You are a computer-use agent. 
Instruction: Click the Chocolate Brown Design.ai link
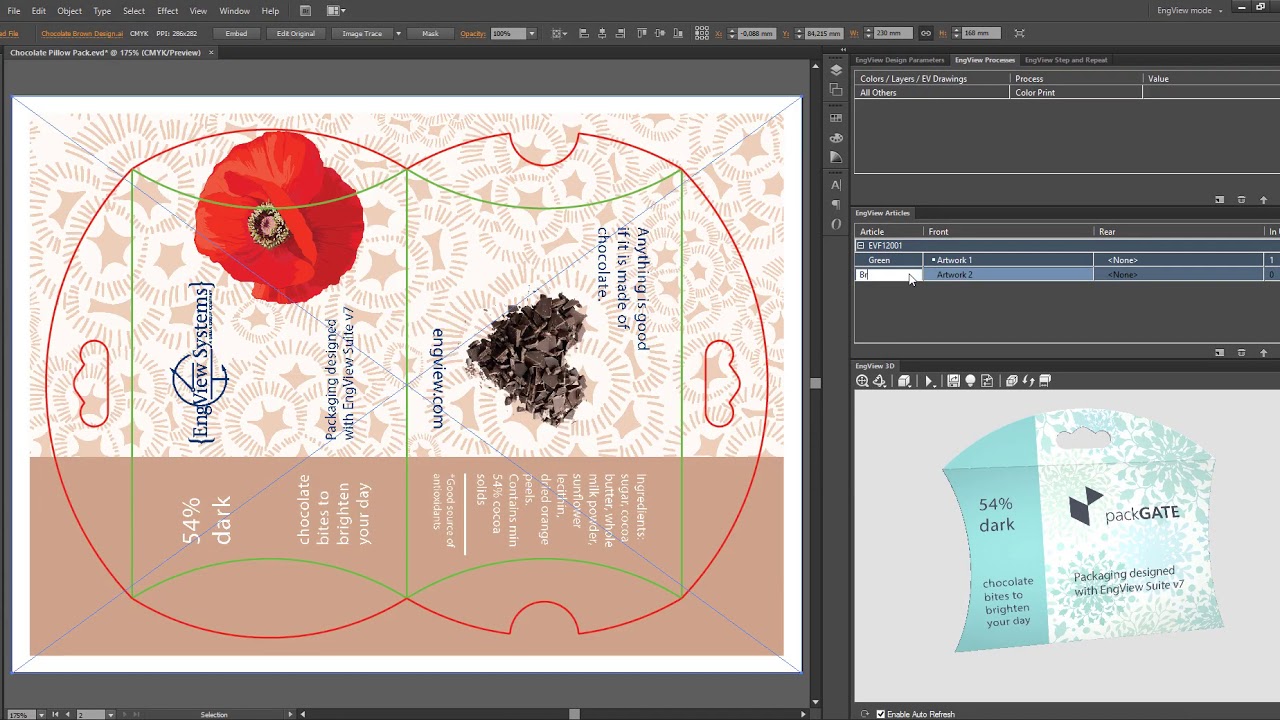(82, 34)
